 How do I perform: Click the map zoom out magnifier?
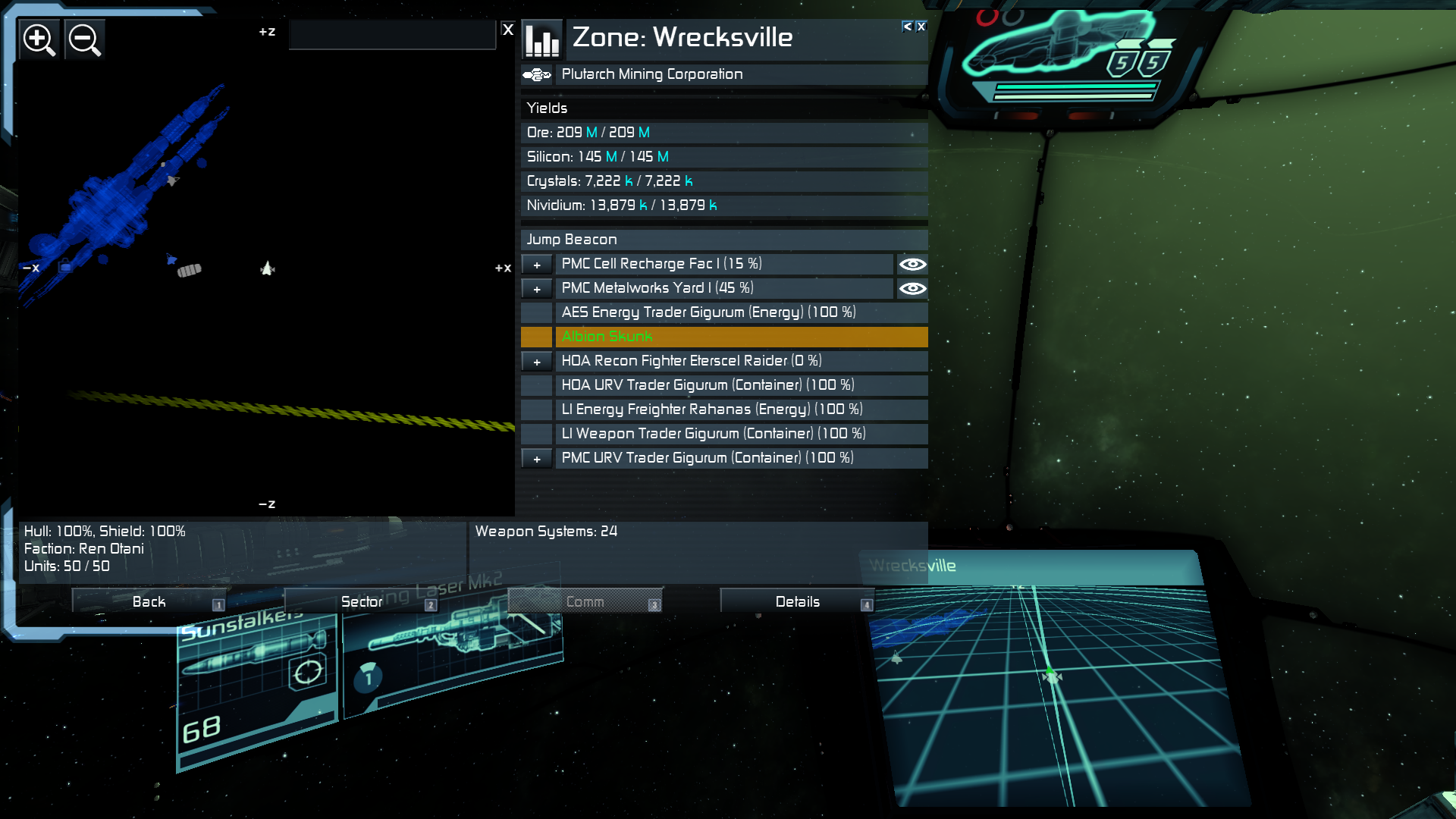tap(84, 39)
